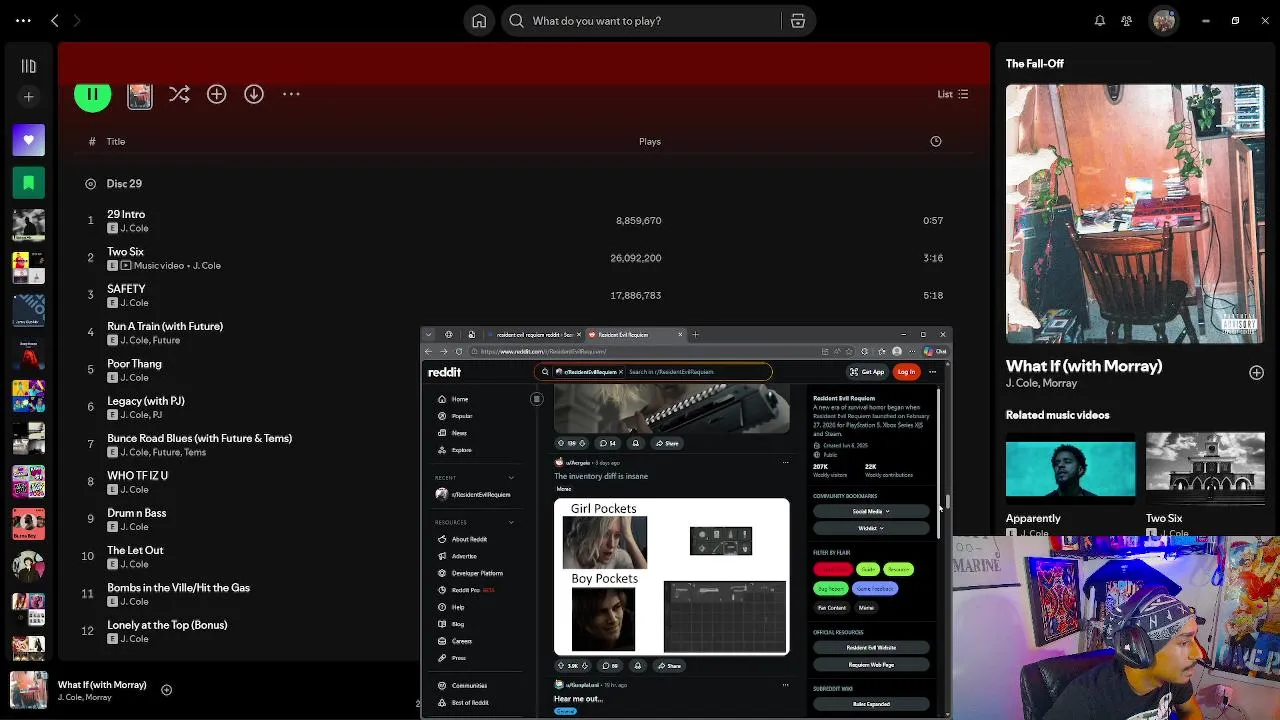The height and width of the screenshot is (720, 1280).
Task: Filter subreddit by Guide flair
Action: (x=868, y=570)
